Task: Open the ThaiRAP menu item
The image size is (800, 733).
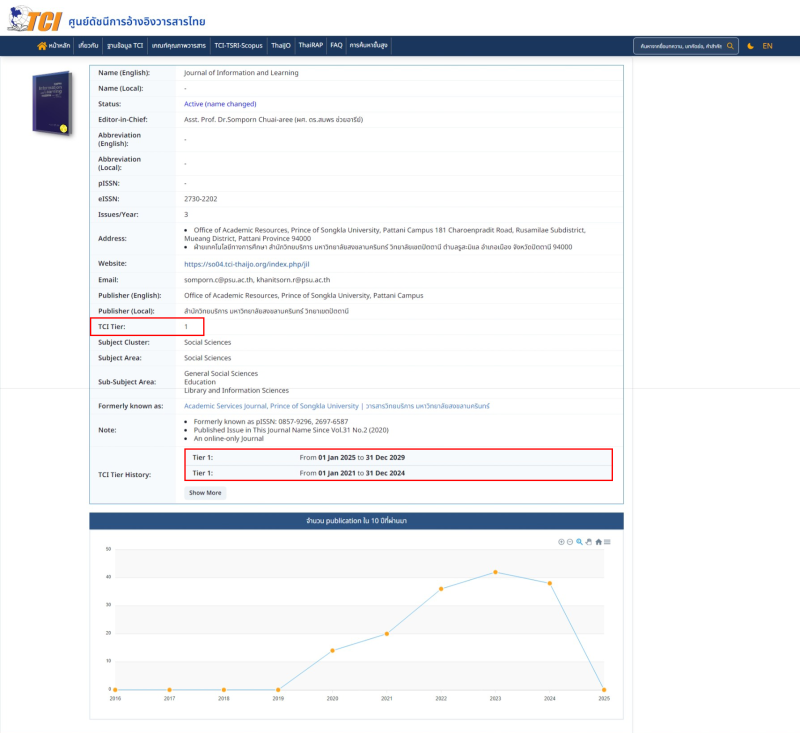Action: (x=311, y=45)
